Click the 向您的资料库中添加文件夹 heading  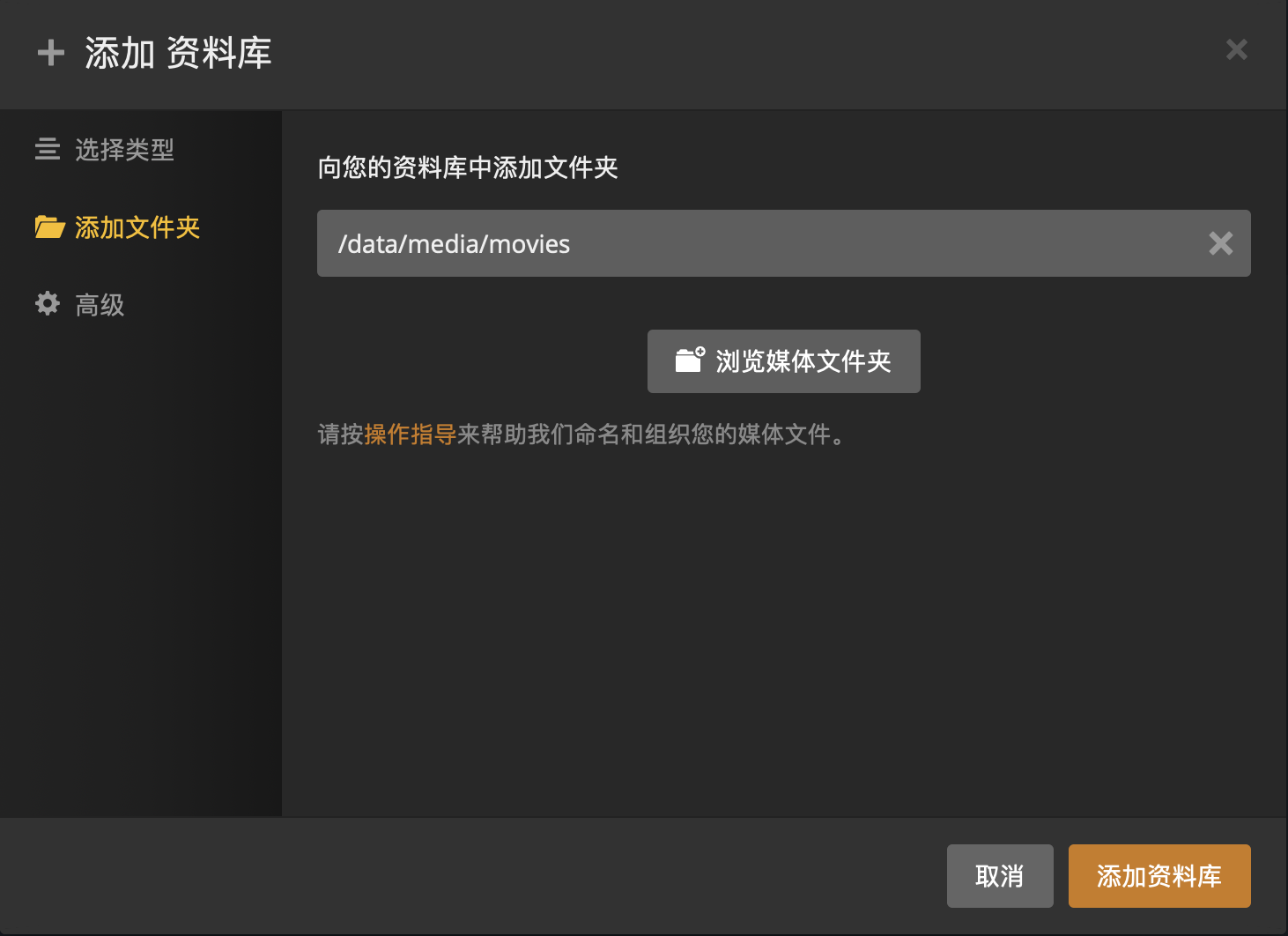(x=468, y=168)
